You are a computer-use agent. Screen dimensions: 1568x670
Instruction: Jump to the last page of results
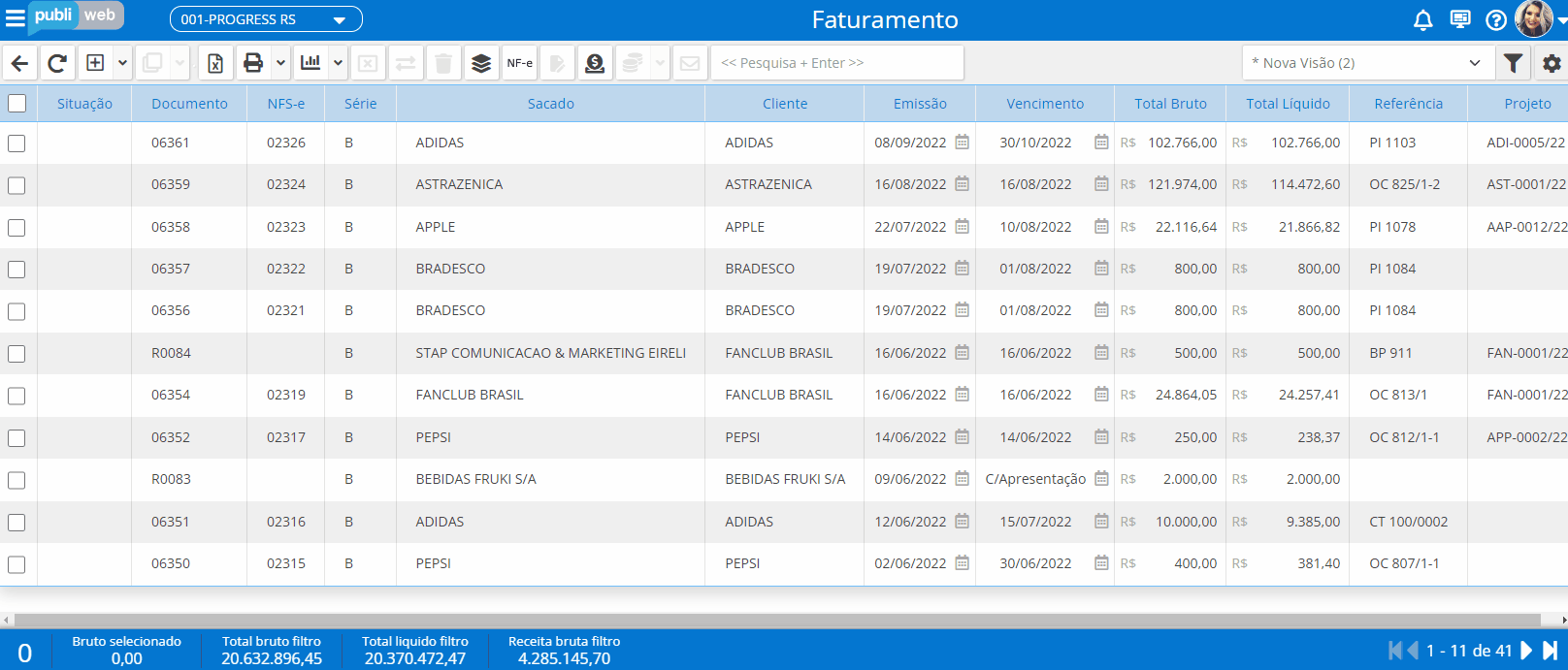pyautogui.click(x=1550, y=651)
